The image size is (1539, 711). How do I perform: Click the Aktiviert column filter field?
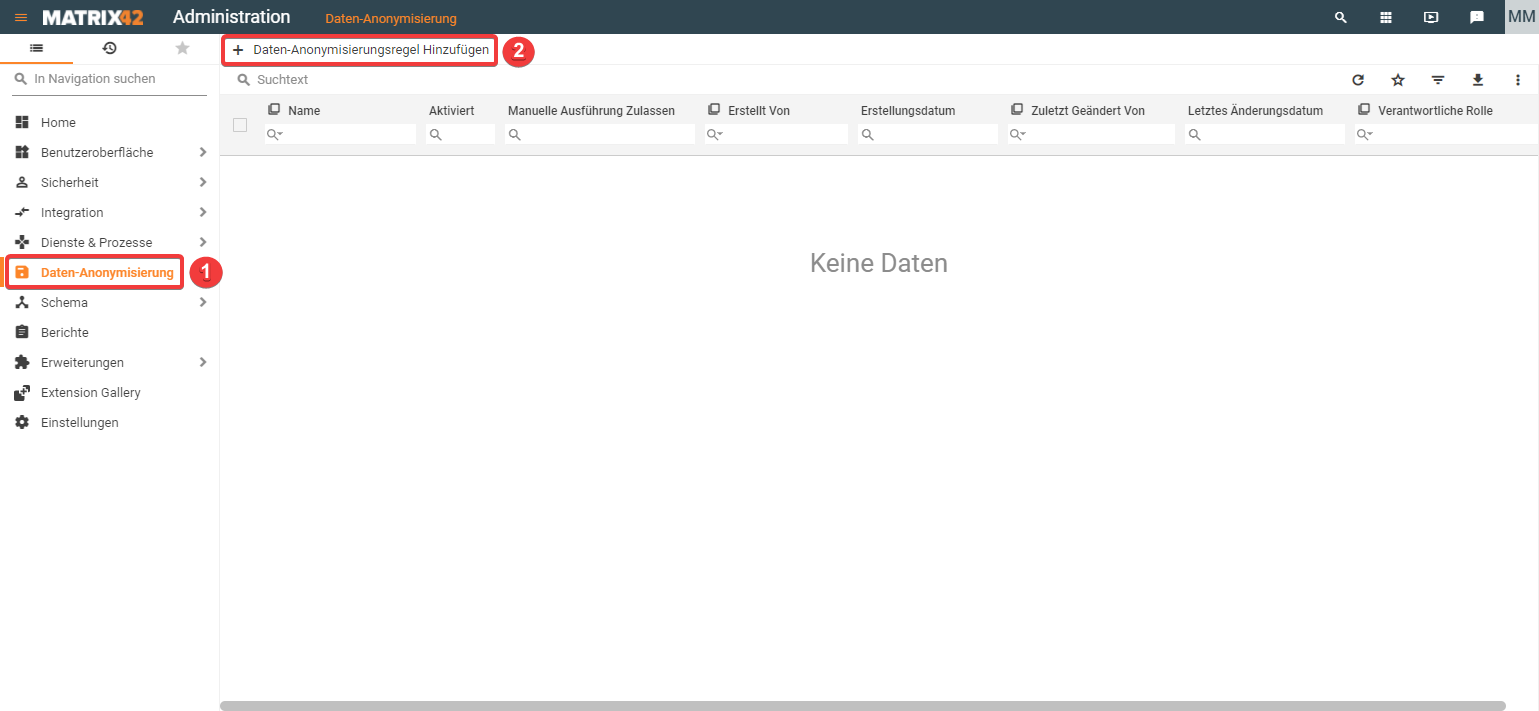pyautogui.click(x=460, y=134)
